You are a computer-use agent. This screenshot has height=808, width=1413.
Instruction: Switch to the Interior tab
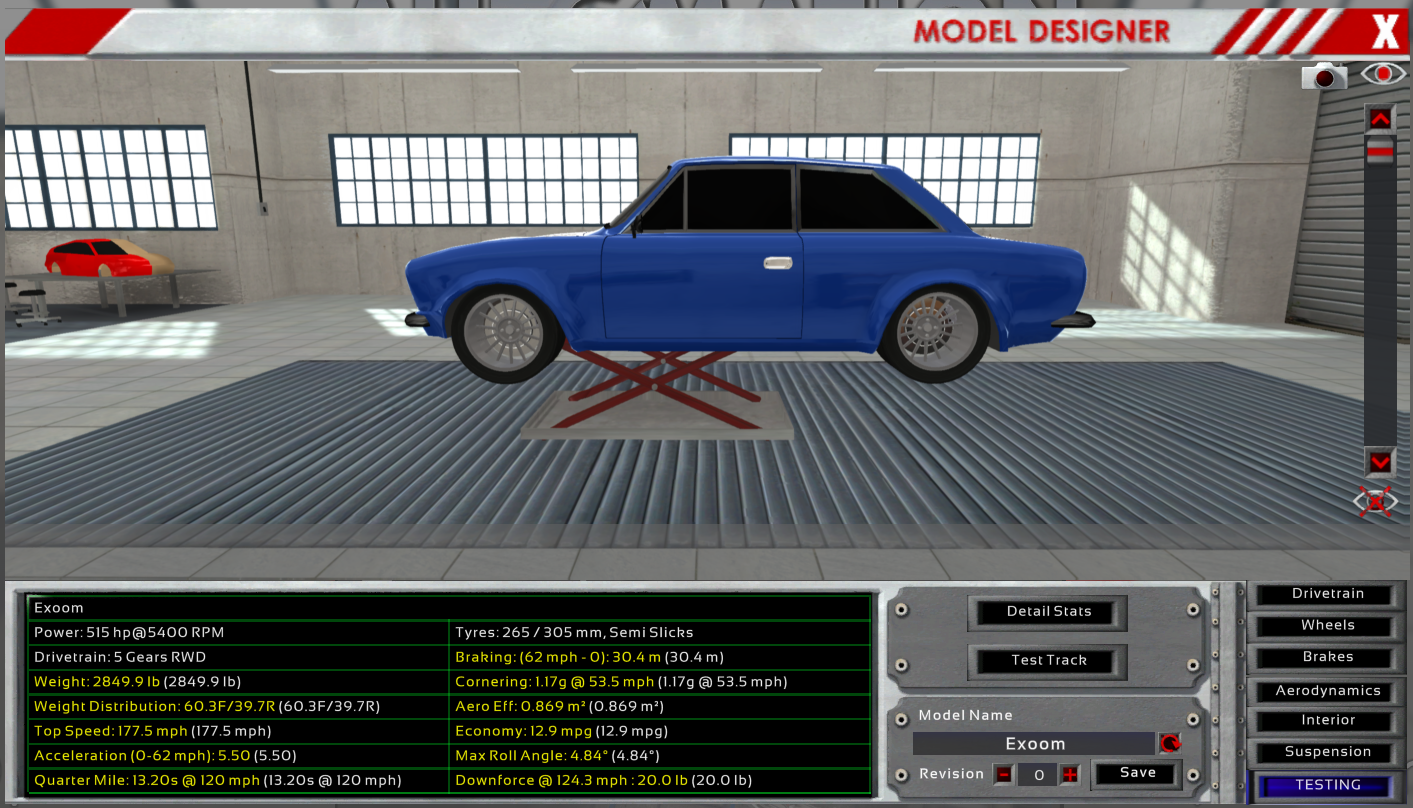(1327, 721)
